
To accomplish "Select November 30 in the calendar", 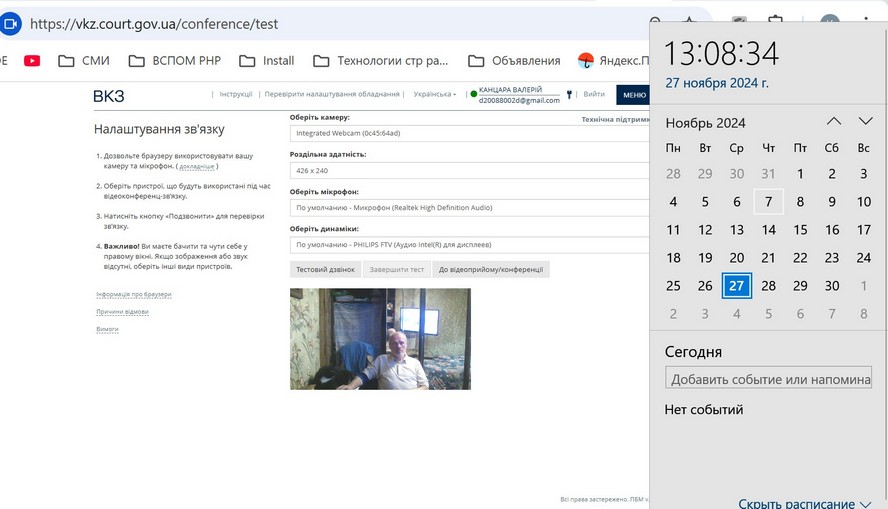I will coord(832,286).
